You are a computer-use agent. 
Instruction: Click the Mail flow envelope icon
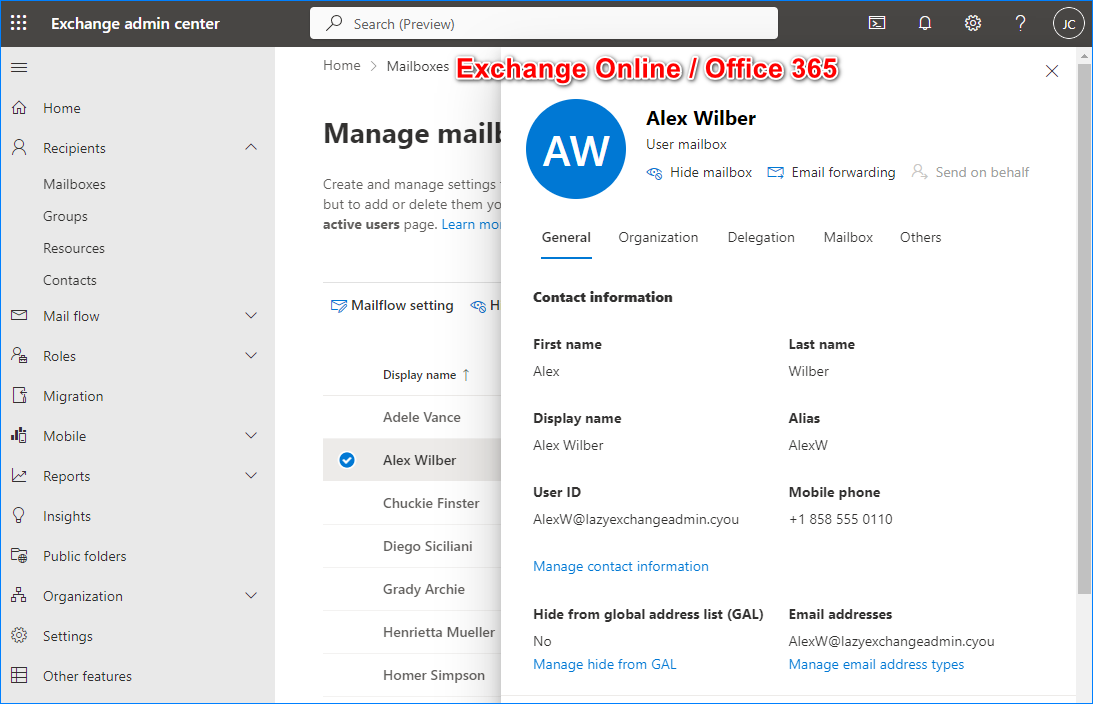click(19, 316)
